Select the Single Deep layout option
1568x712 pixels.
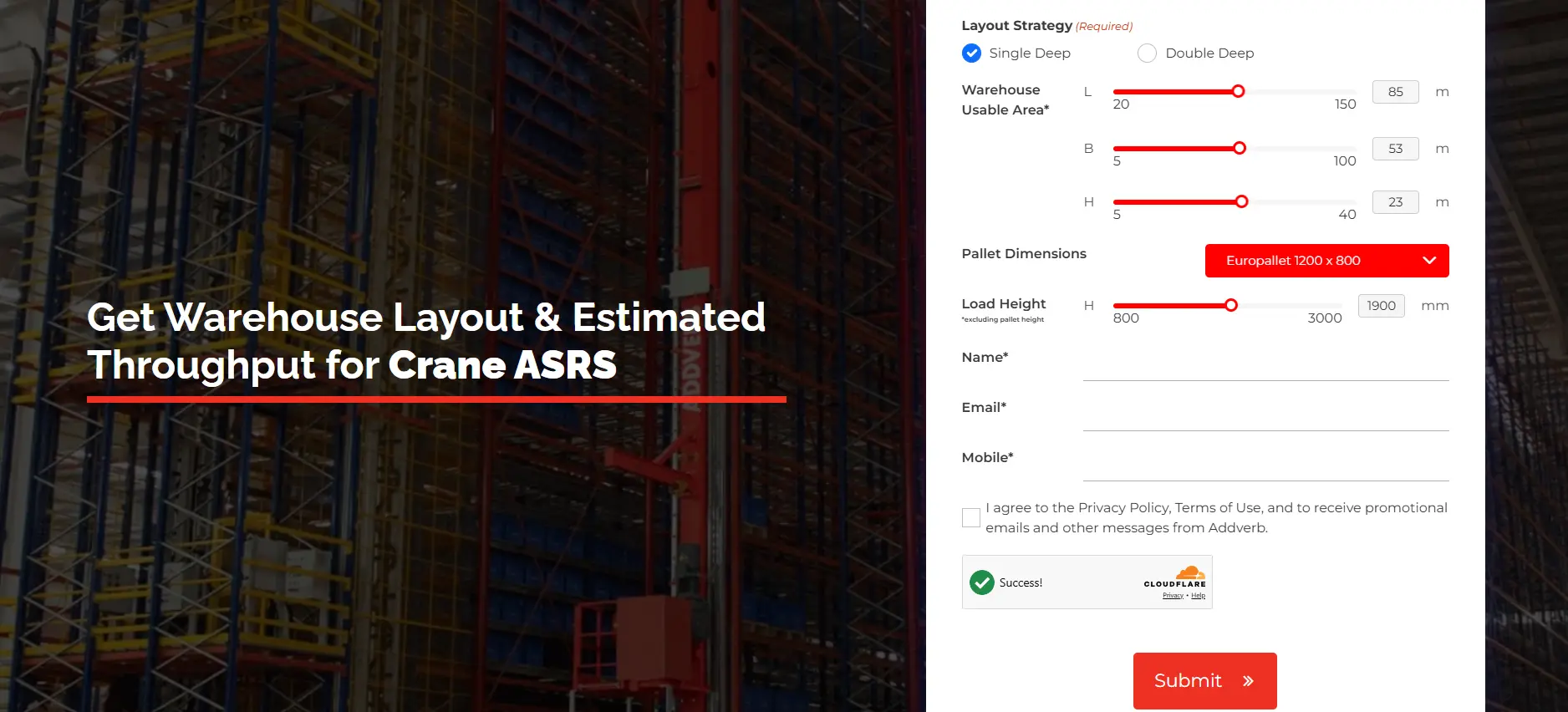click(971, 53)
